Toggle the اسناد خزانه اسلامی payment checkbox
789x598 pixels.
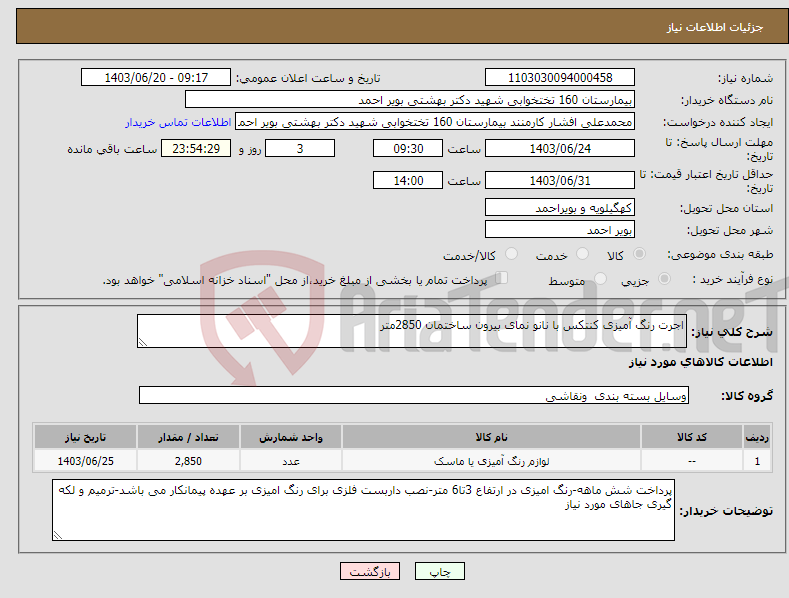(501, 278)
